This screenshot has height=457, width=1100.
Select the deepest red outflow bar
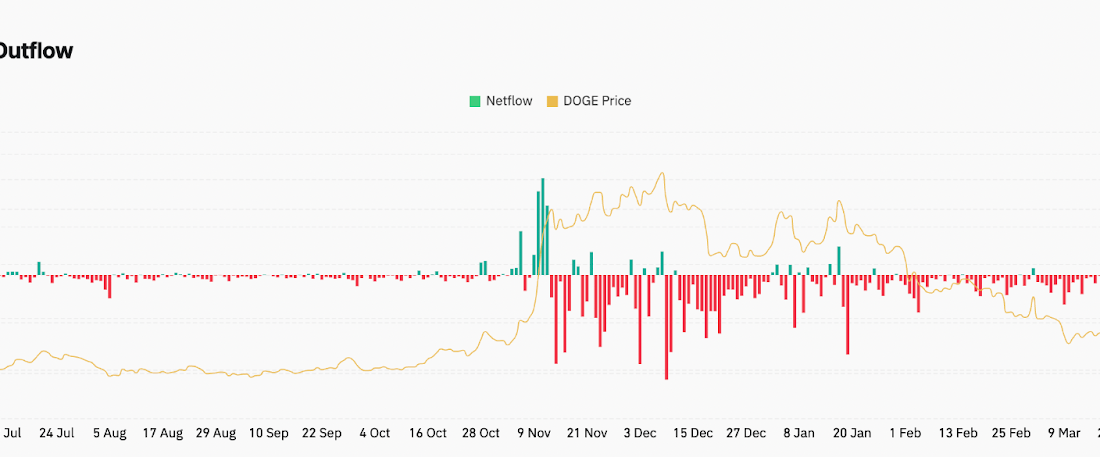click(x=666, y=327)
